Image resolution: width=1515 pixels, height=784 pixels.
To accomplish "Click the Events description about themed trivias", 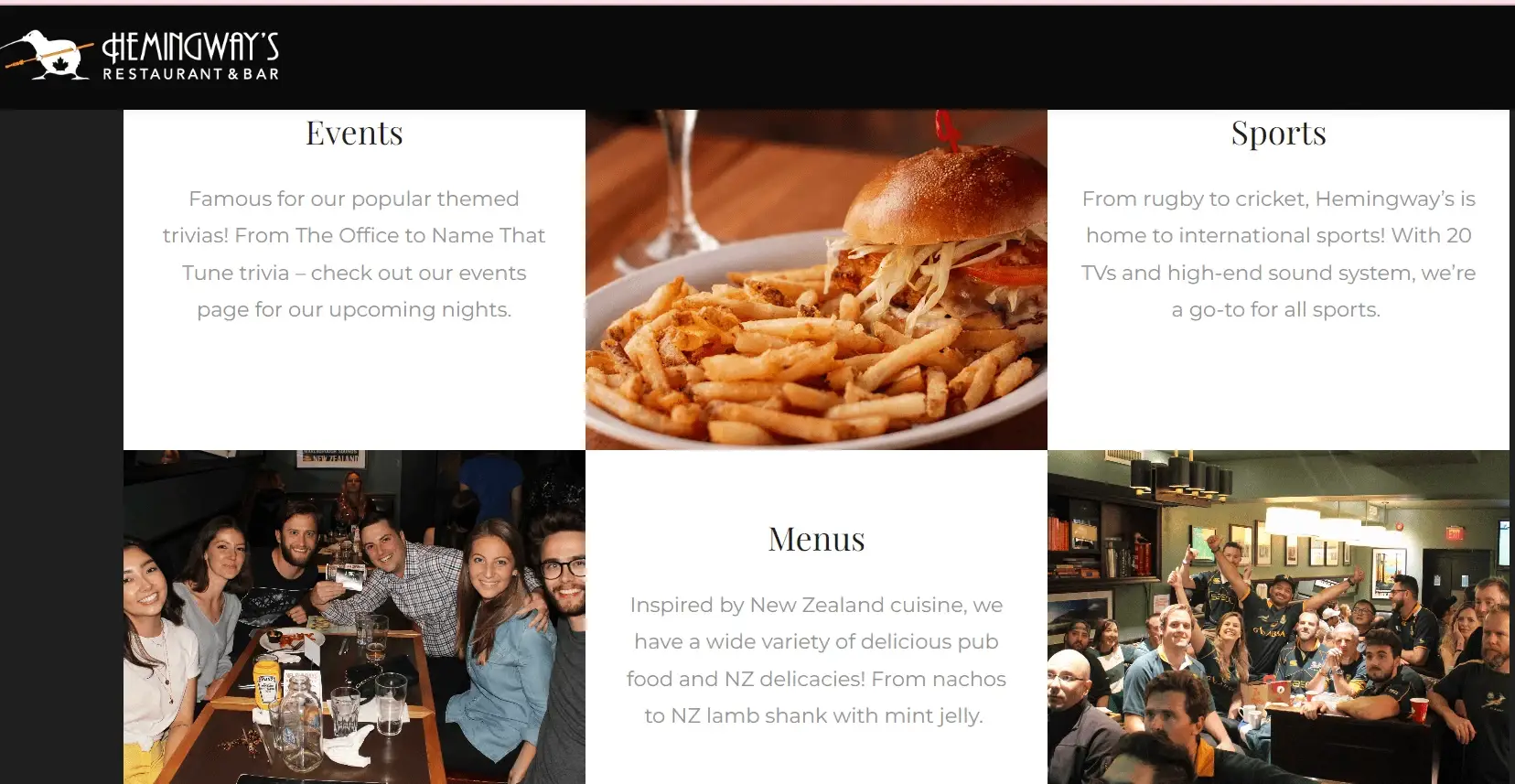I will click(x=354, y=254).
